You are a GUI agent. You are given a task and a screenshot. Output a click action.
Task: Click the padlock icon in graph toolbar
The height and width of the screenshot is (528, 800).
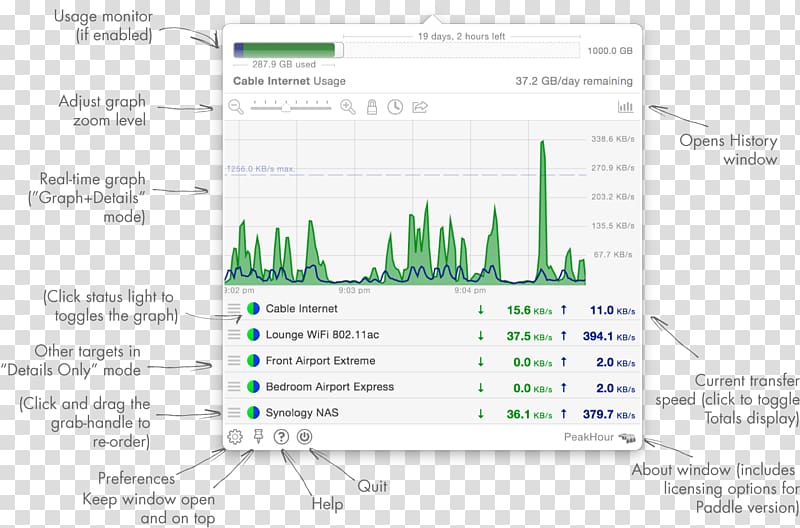click(x=372, y=106)
